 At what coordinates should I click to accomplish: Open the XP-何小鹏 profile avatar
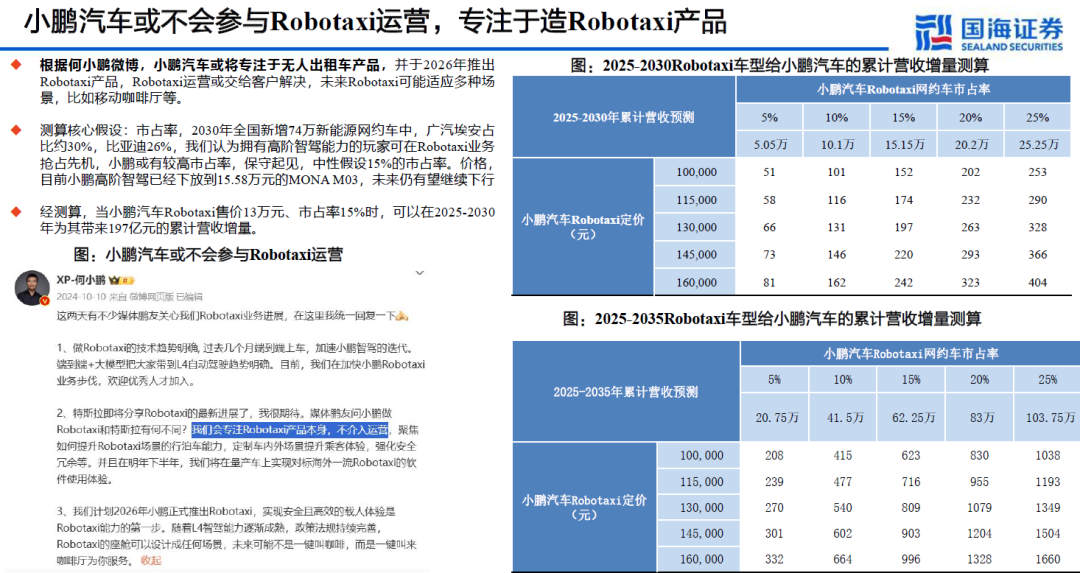[x=32, y=288]
